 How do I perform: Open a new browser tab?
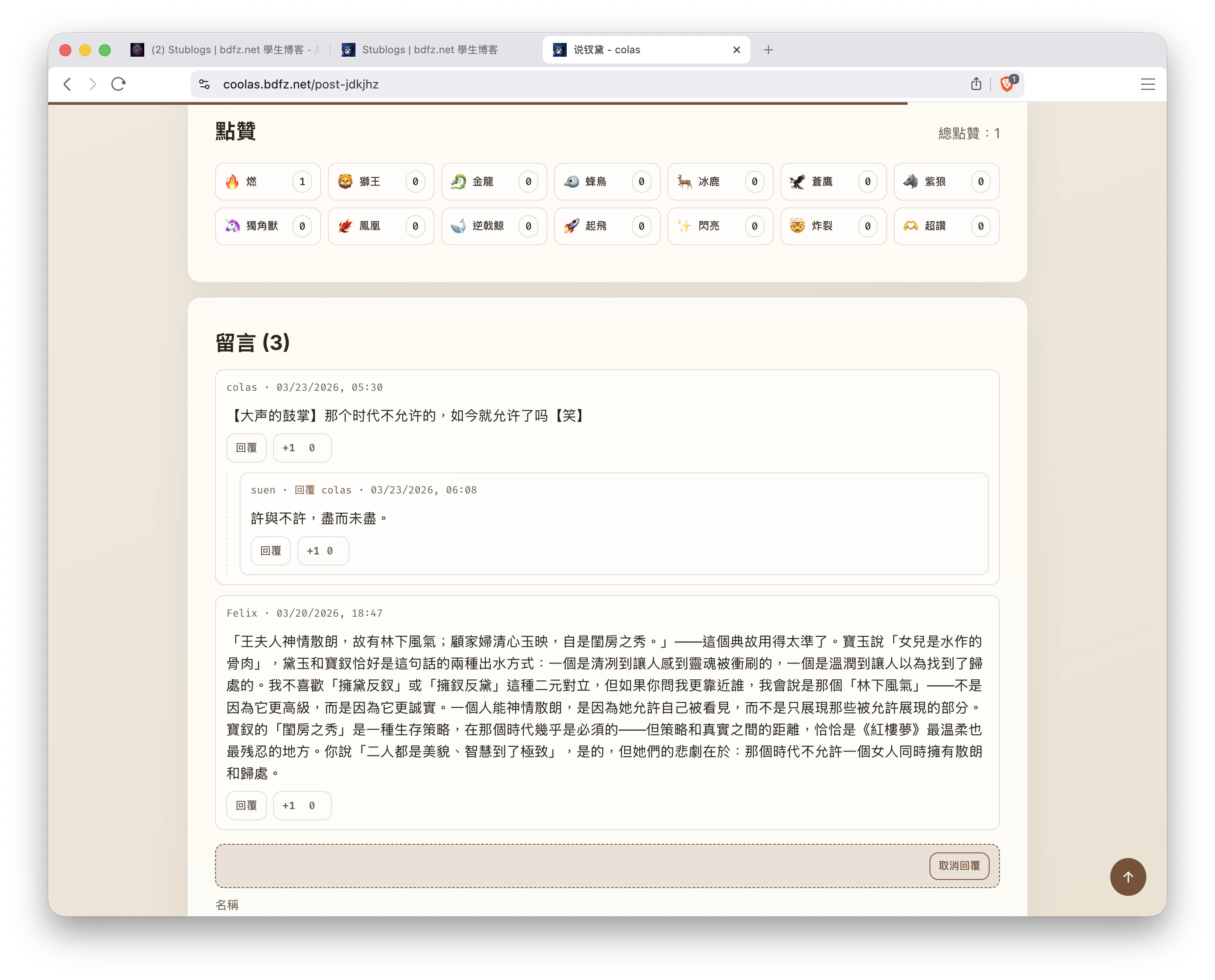point(768,50)
